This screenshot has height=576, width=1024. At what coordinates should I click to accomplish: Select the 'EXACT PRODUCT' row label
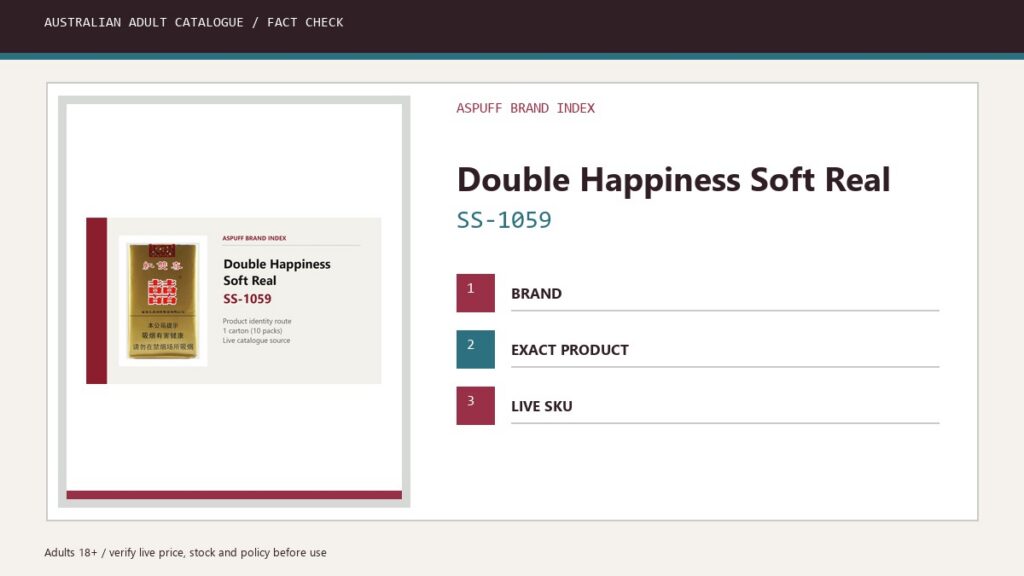[569, 350]
